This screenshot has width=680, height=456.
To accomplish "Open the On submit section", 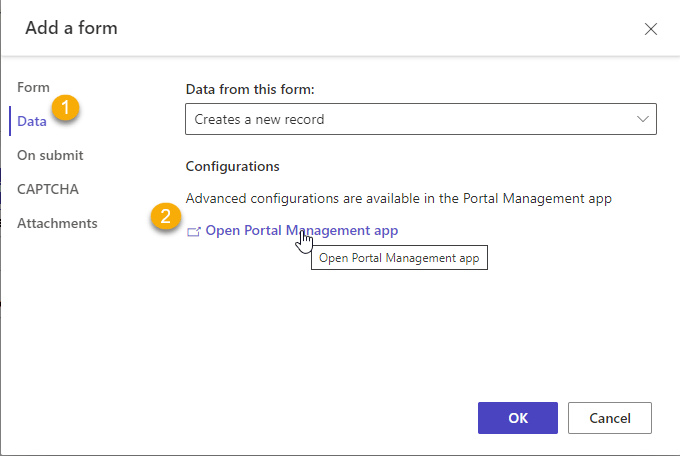I will pos(50,155).
